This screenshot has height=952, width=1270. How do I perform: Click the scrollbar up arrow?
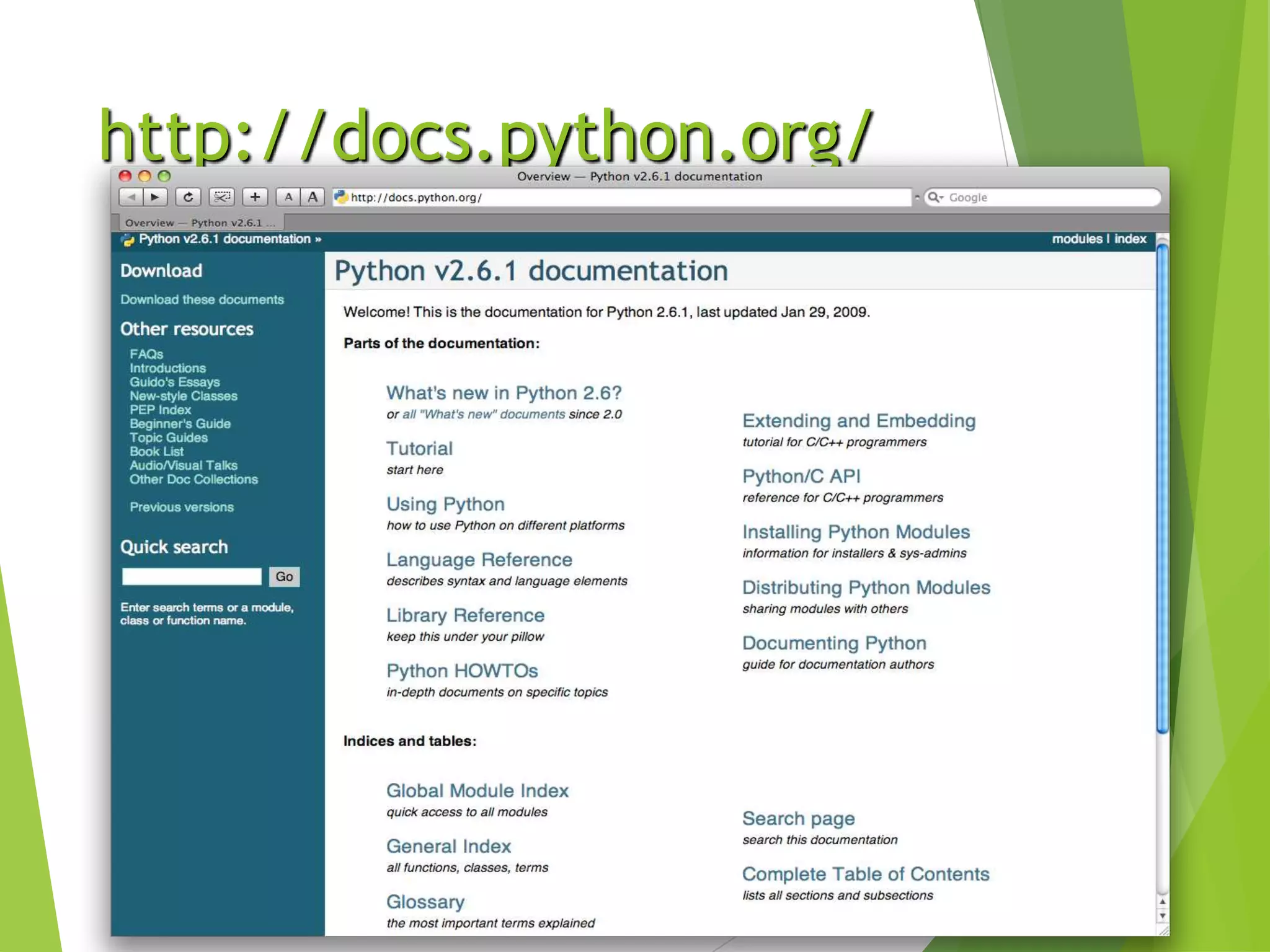[x=1163, y=902]
